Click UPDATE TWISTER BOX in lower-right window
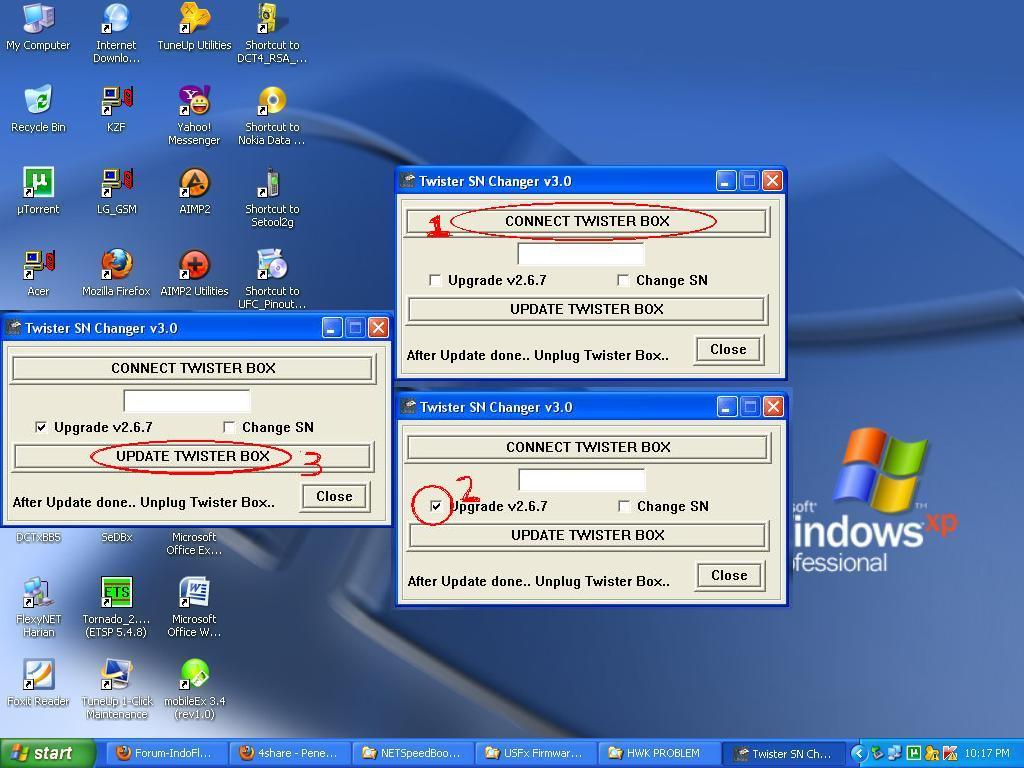Viewport: 1024px width, 768px height. pos(588,535)
